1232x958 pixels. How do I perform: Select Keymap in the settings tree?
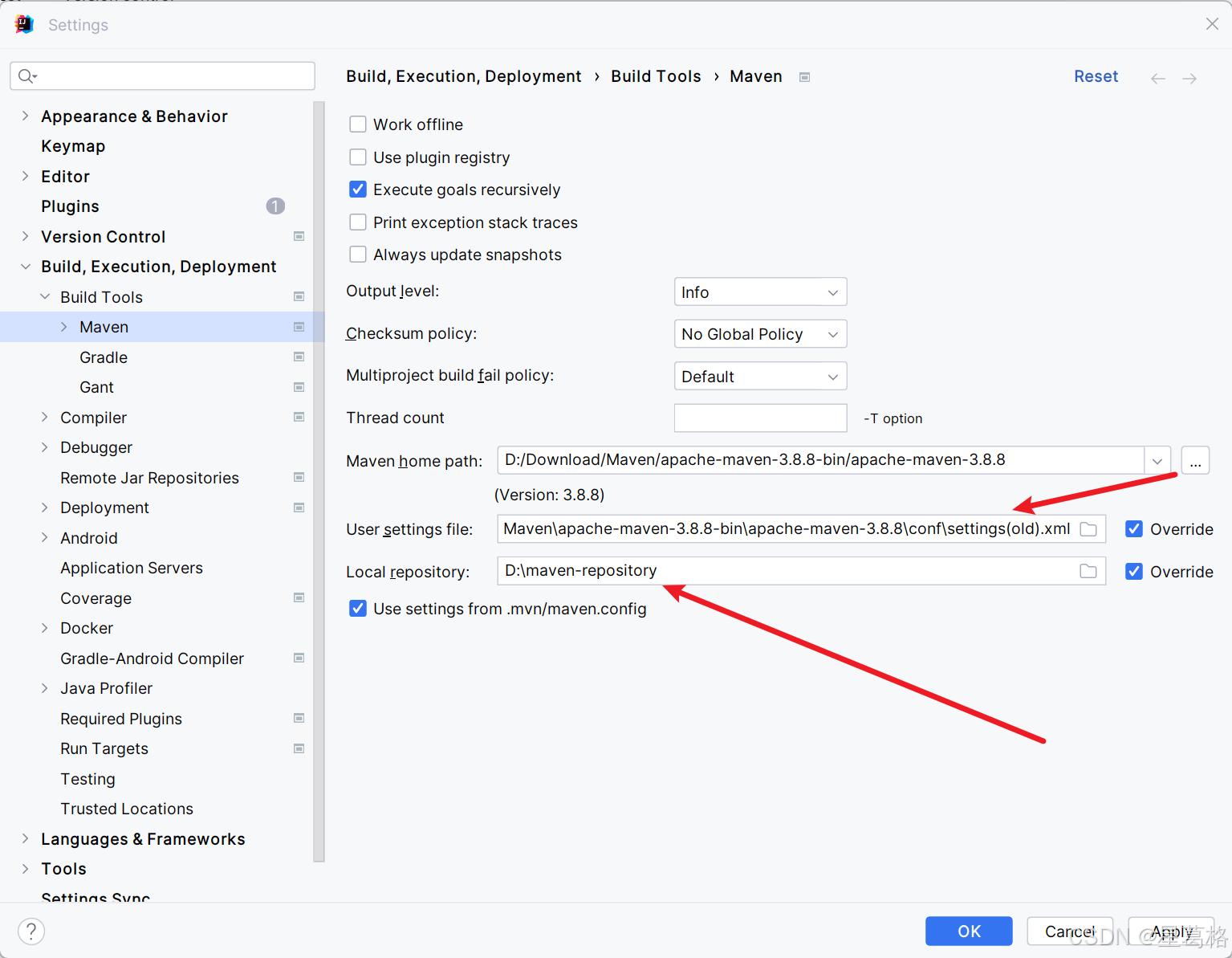73,146
